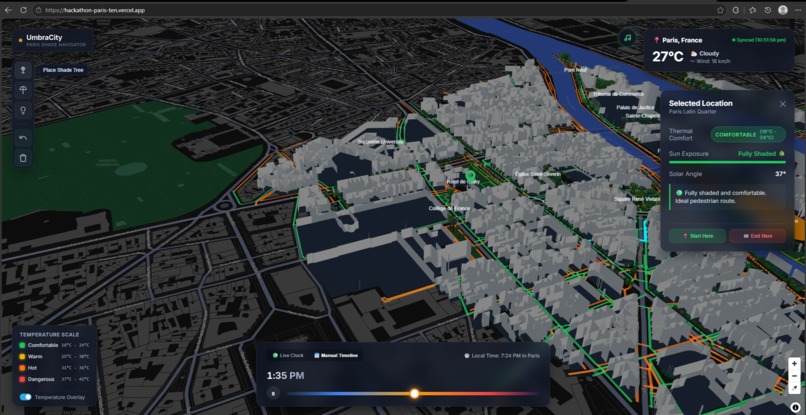Screen dimensions: 806x415
Task: Click the green map pin marker
Action: [469, 177]
